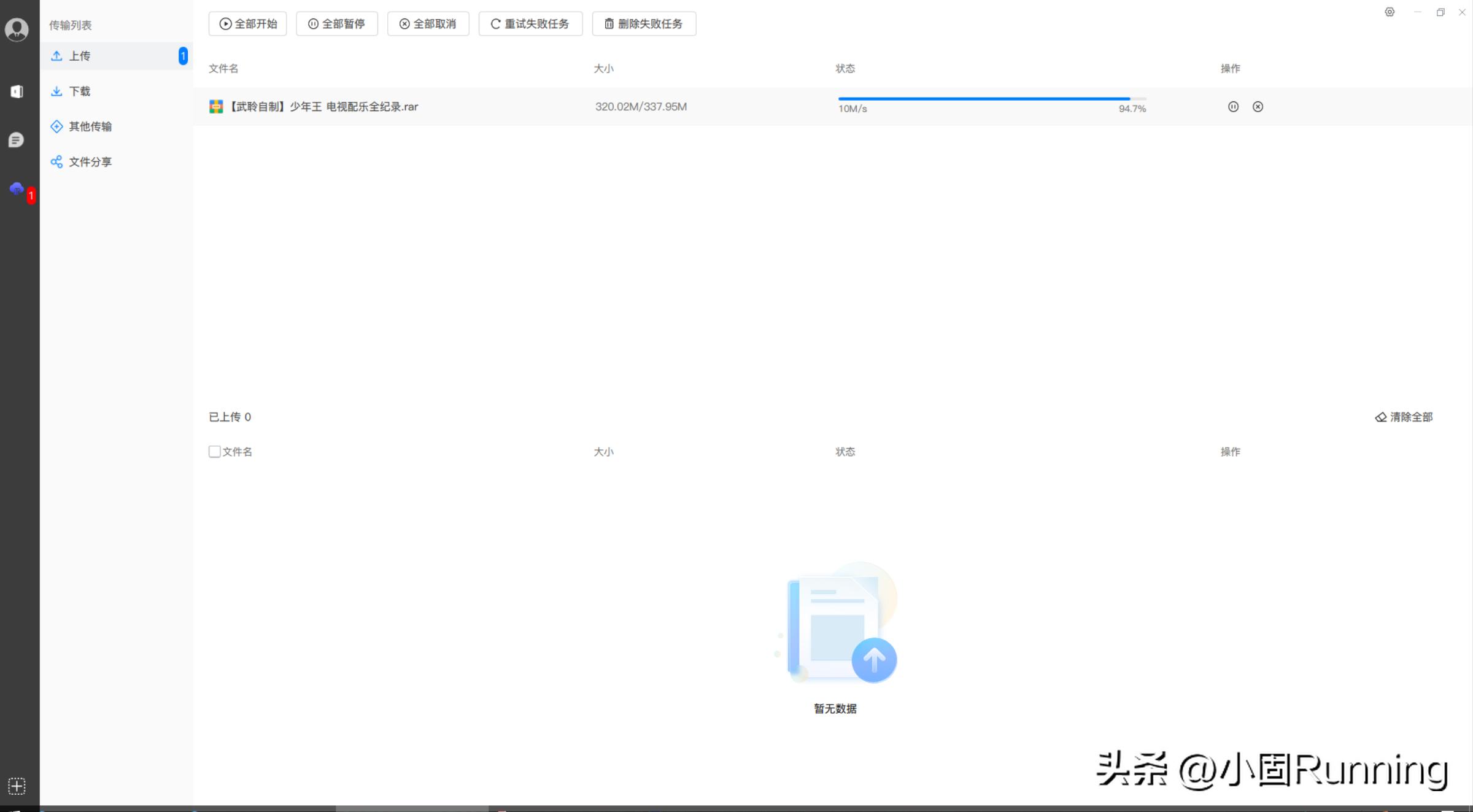Click 重试失败任务 to retry failed tasks

tap(530, 24)
